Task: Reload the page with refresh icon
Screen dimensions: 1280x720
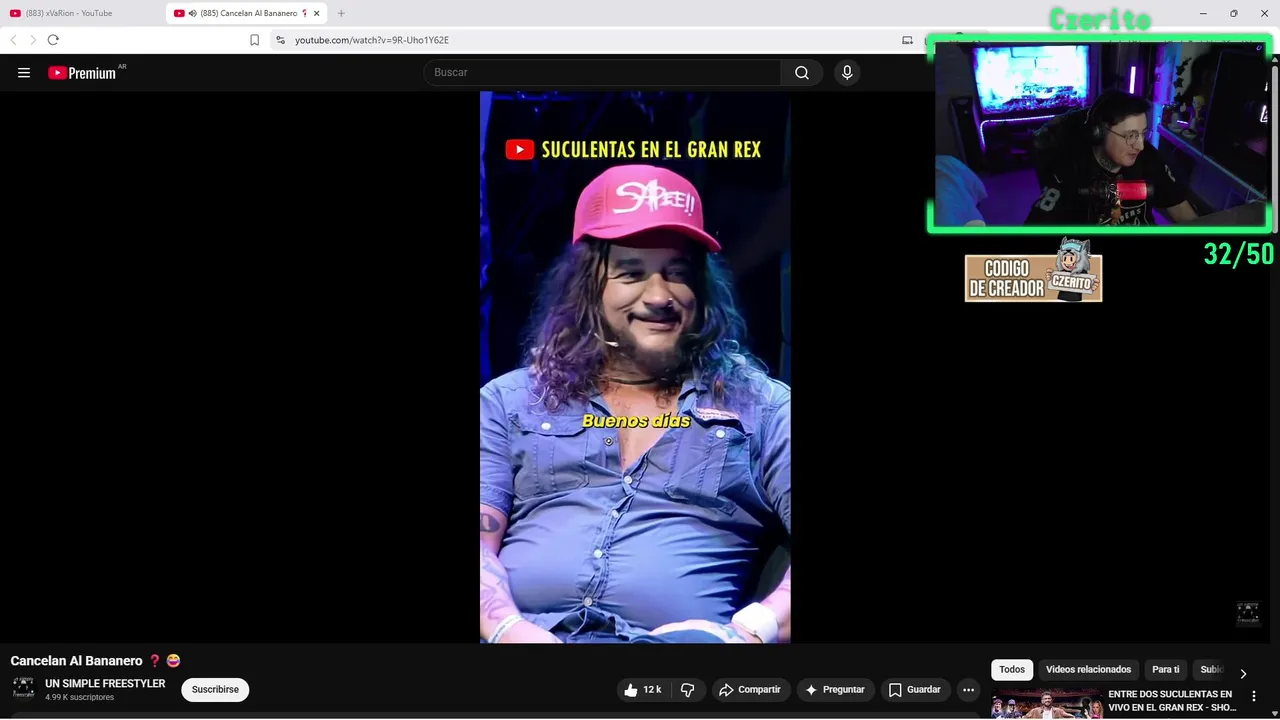Action: [53, 40]
